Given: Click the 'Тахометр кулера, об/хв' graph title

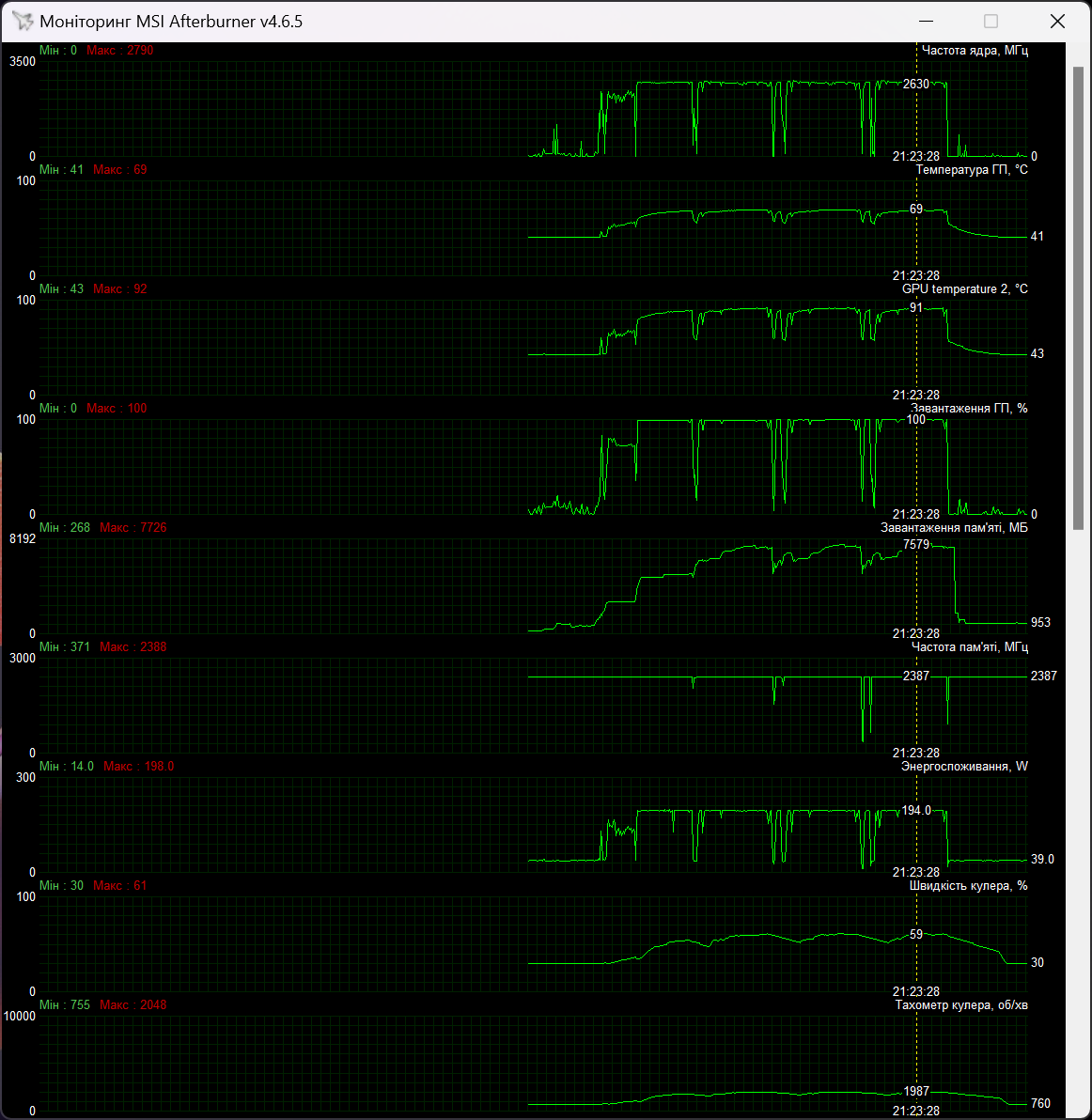Looking at the screenshot, I should click(961, 1004).
